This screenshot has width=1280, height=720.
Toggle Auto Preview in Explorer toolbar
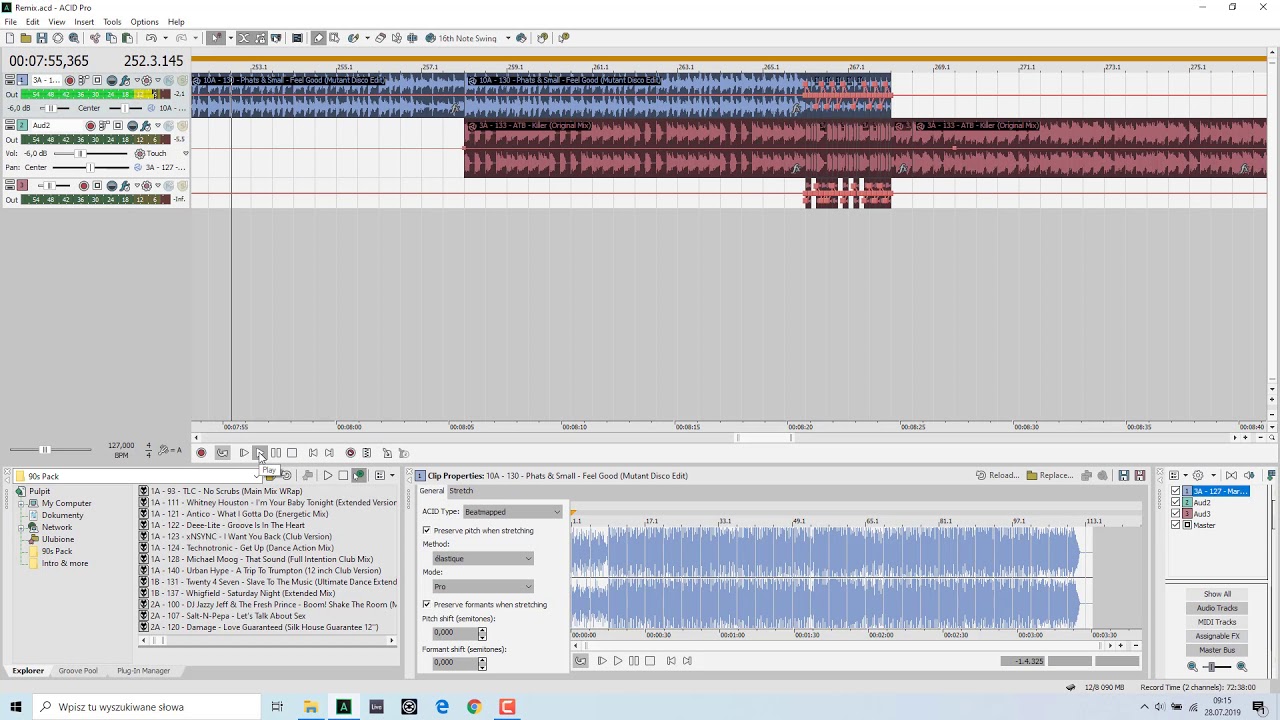(359, 475)
